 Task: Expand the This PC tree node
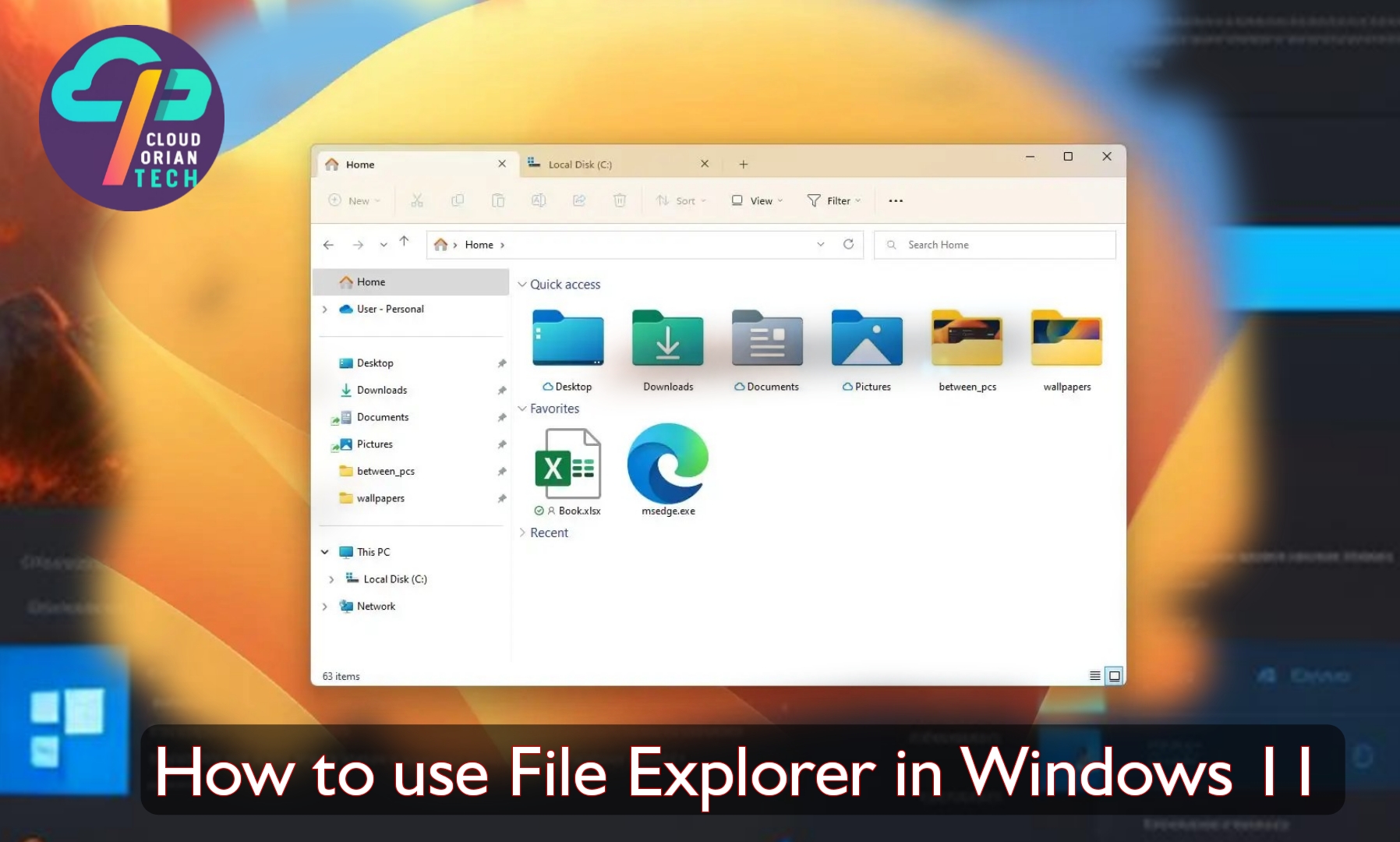(x=325, y=551)
